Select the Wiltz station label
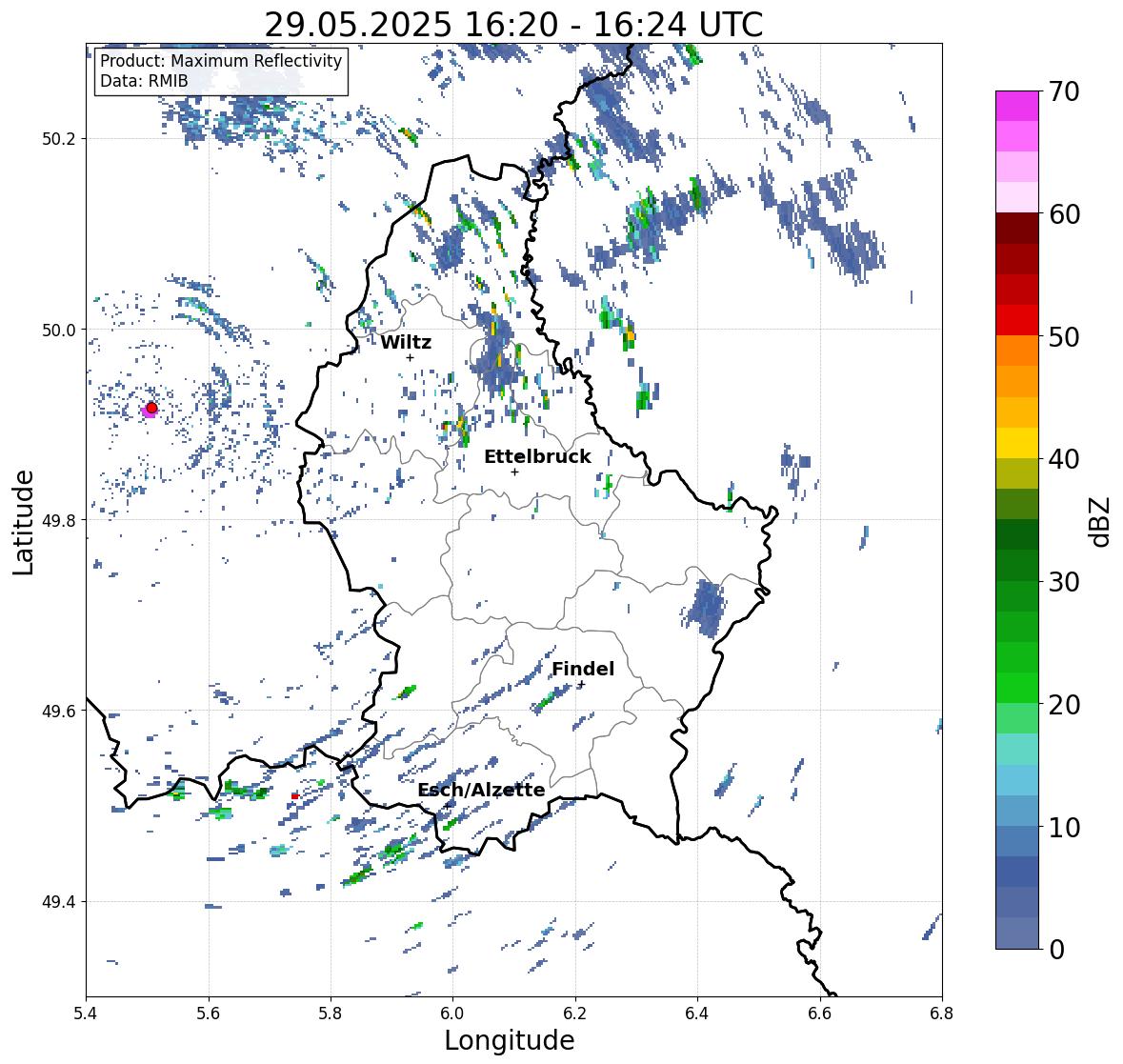Screen dimensions: 1123x1064 tap(406, 342)
